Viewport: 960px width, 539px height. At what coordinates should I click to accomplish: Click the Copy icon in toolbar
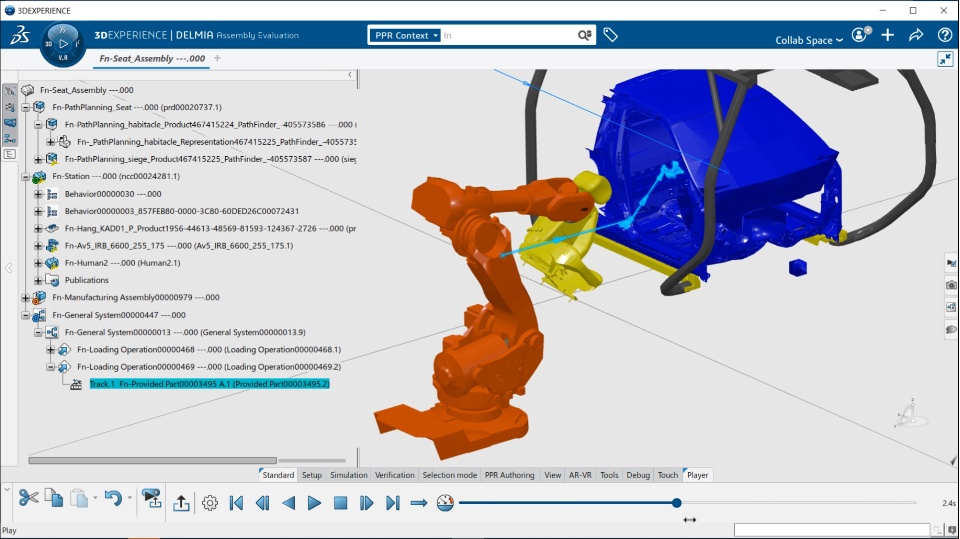(54, 498)
